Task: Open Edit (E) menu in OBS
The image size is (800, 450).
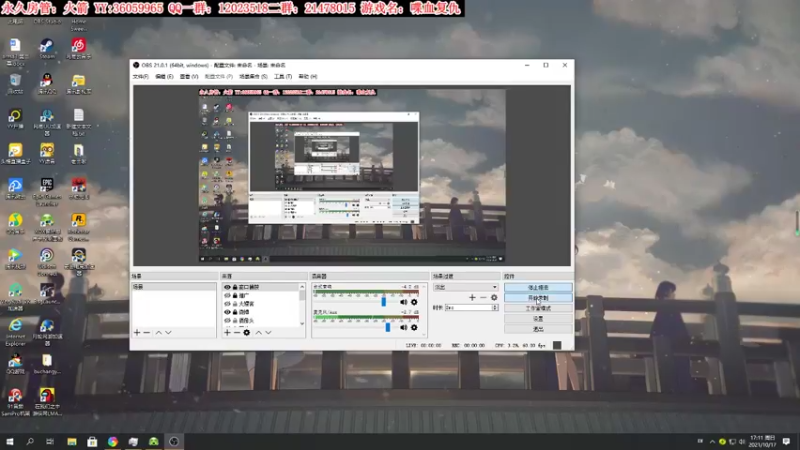Action: point(164,77)
